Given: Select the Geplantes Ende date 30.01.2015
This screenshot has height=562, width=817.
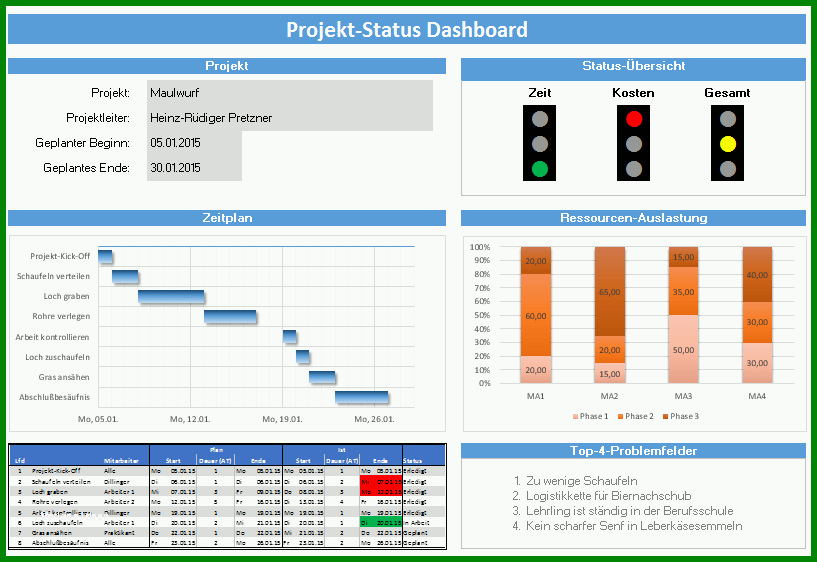Looking at the screenshot, I should coord(194,168).
